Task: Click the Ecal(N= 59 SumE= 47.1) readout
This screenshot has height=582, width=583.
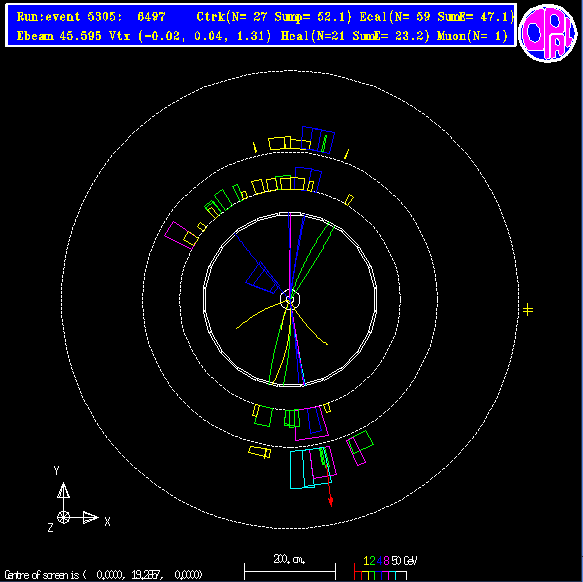Action: point(437,16)
